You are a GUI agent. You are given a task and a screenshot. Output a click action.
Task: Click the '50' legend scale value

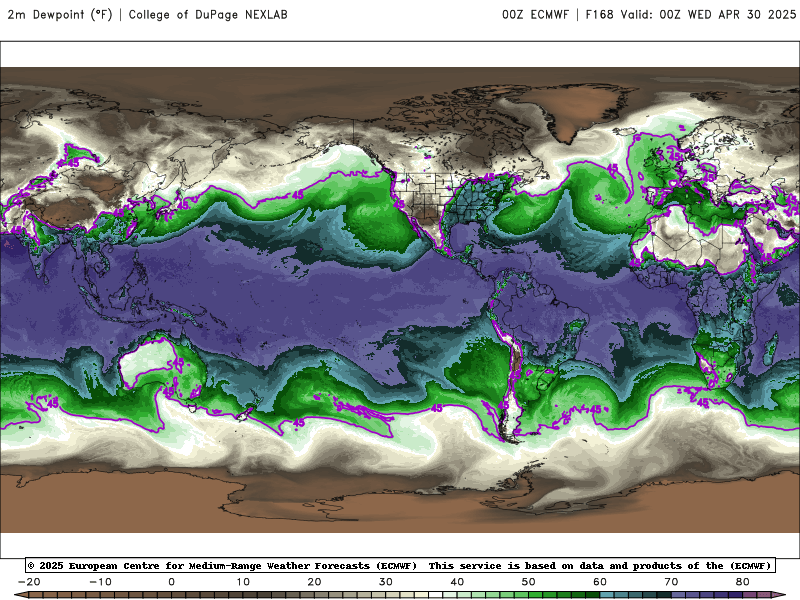[x=529, y=582]
